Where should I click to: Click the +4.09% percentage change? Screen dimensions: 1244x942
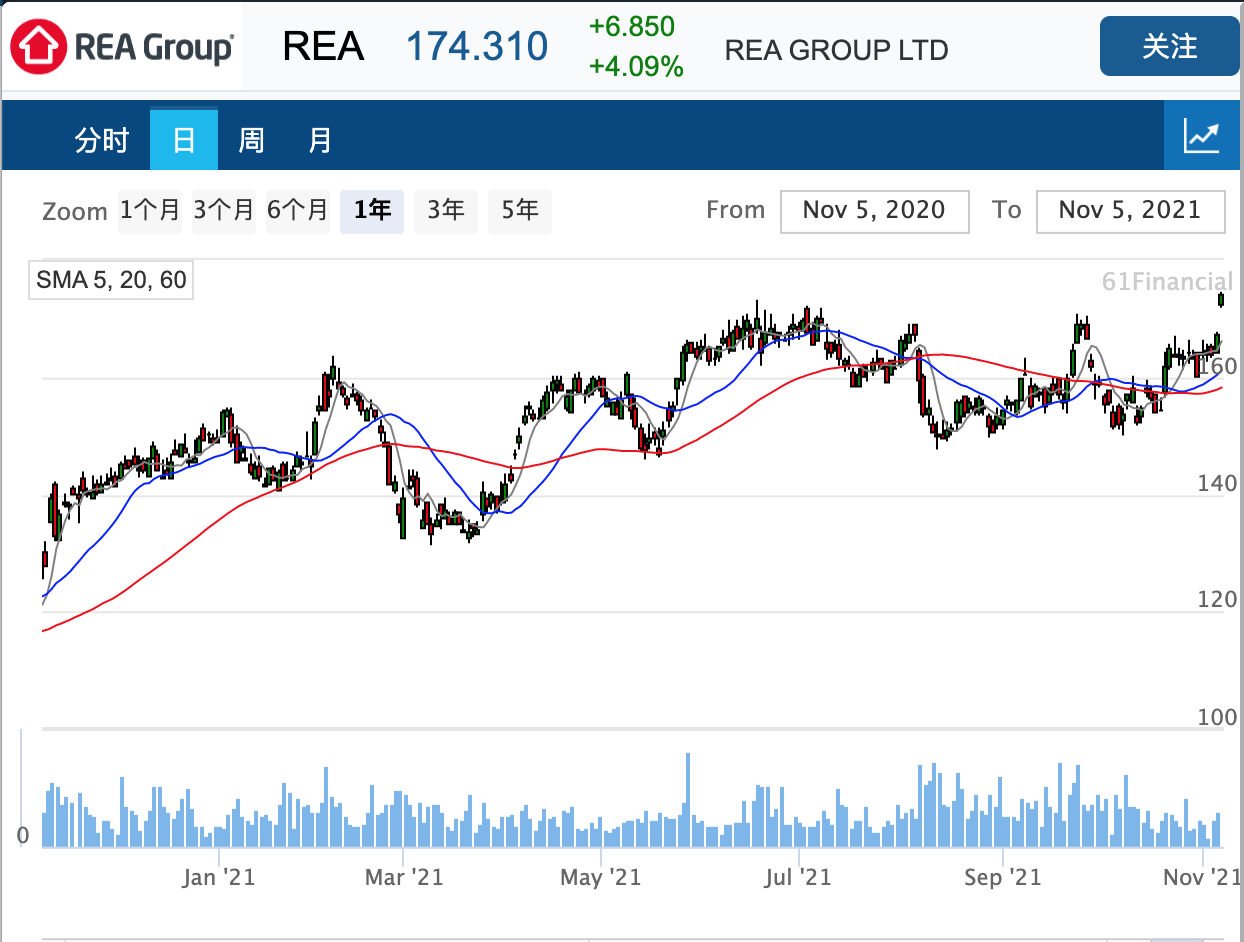click(636, 67)
